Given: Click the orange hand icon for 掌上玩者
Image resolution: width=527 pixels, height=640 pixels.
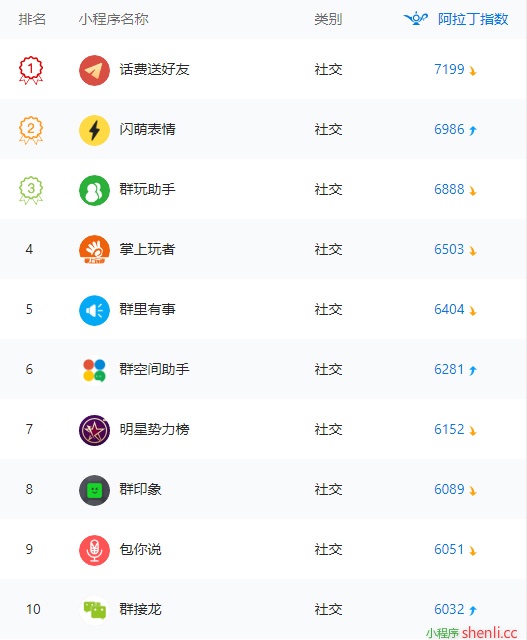Looking at the screenshot, I should click(x=94, y=250).
